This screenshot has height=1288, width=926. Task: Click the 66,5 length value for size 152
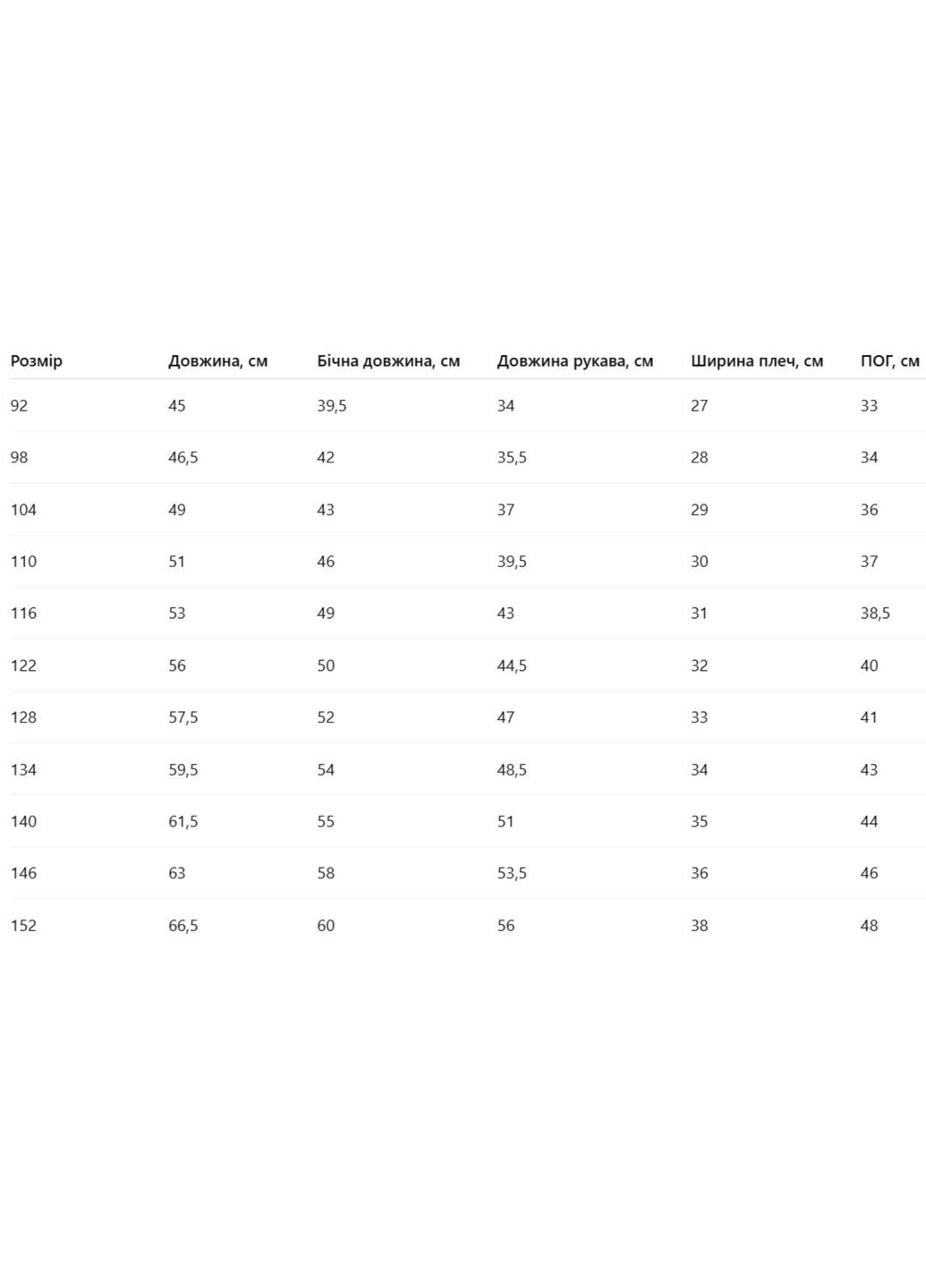(x=183, y=926)
